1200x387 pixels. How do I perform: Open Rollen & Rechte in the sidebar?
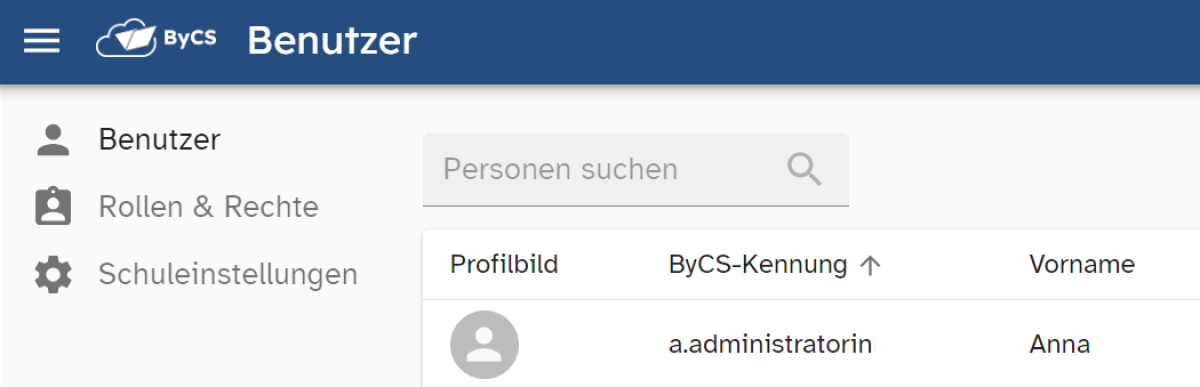[x=208, y=207]
